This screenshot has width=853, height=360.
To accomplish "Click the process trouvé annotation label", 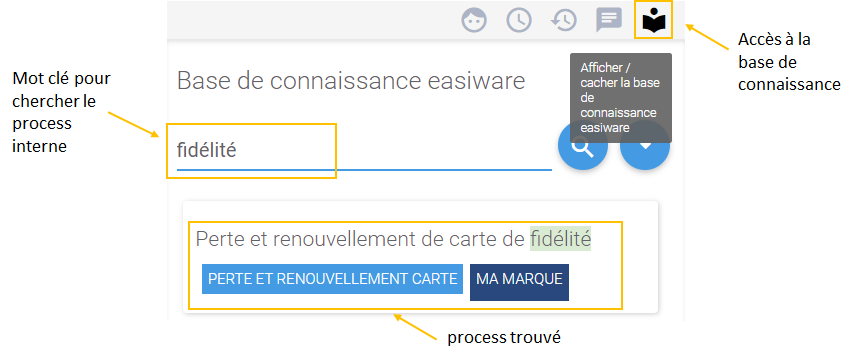I will pos(504,338).
